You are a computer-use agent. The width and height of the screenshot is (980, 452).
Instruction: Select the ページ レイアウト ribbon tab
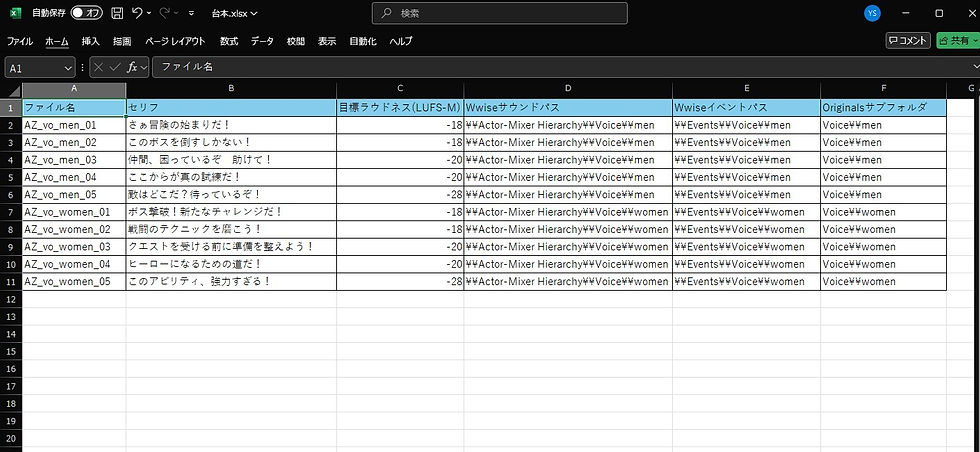coord(175,41)
